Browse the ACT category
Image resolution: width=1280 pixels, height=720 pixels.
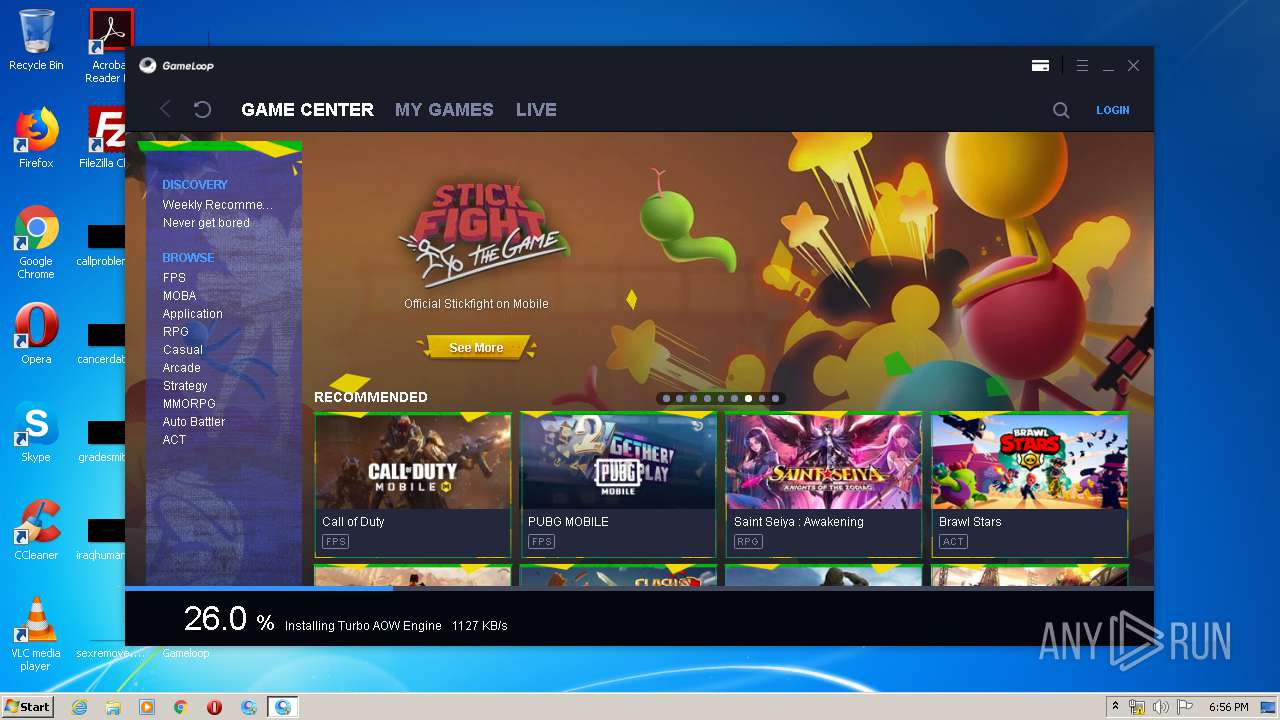point(174,440)
